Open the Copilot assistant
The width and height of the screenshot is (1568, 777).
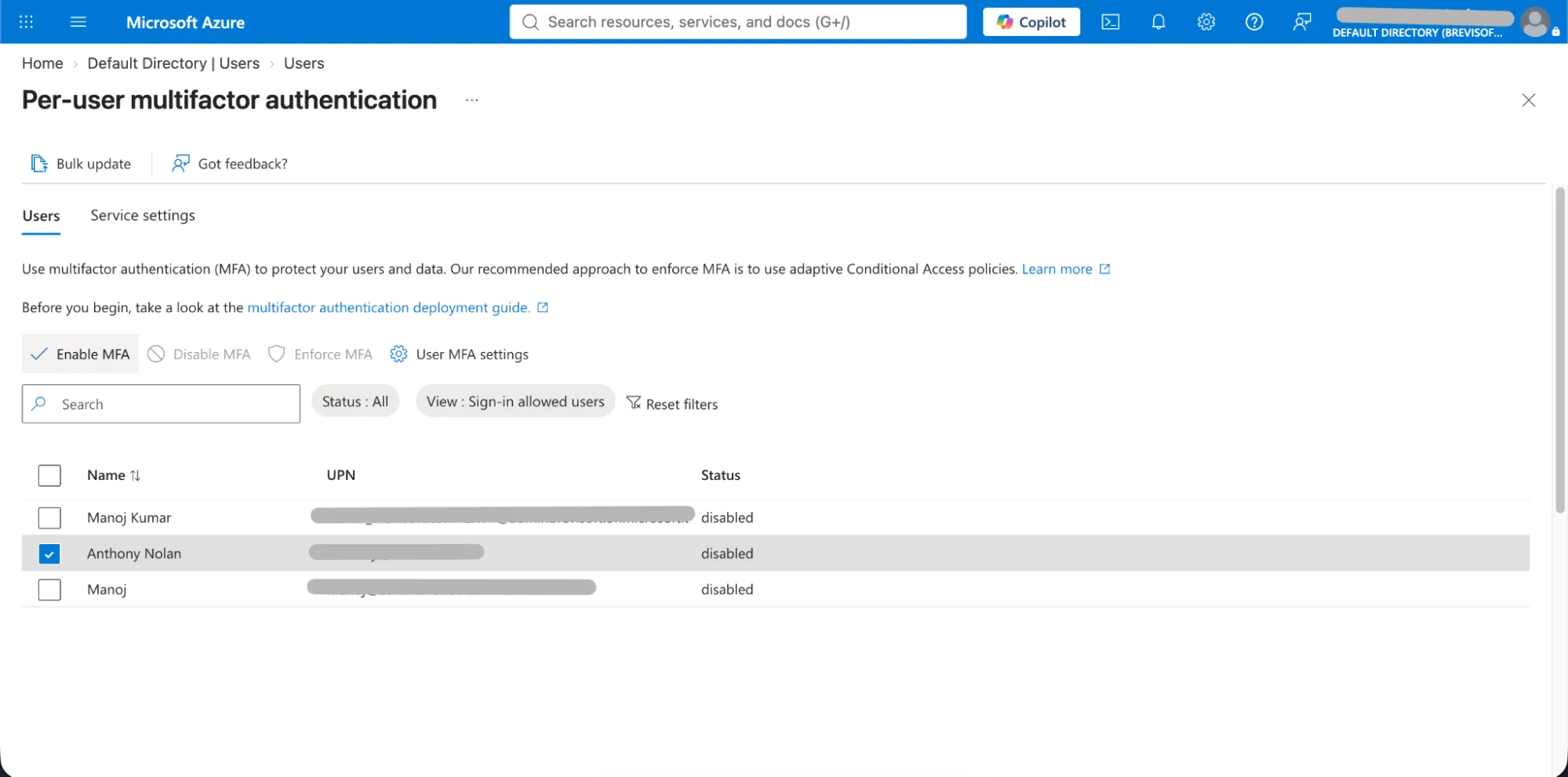click(1031, 22)
